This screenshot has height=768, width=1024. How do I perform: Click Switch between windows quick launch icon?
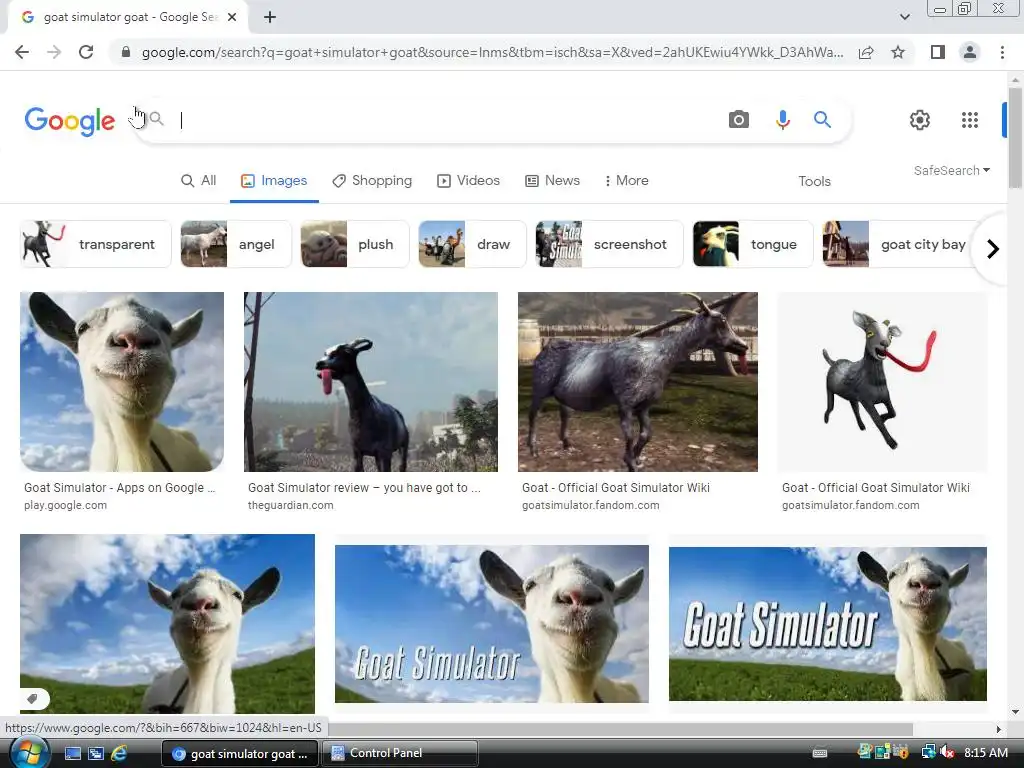click(95, 754)
